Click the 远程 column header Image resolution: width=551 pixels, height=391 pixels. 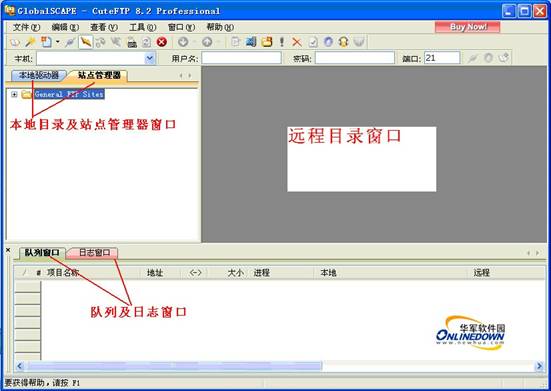481,273
